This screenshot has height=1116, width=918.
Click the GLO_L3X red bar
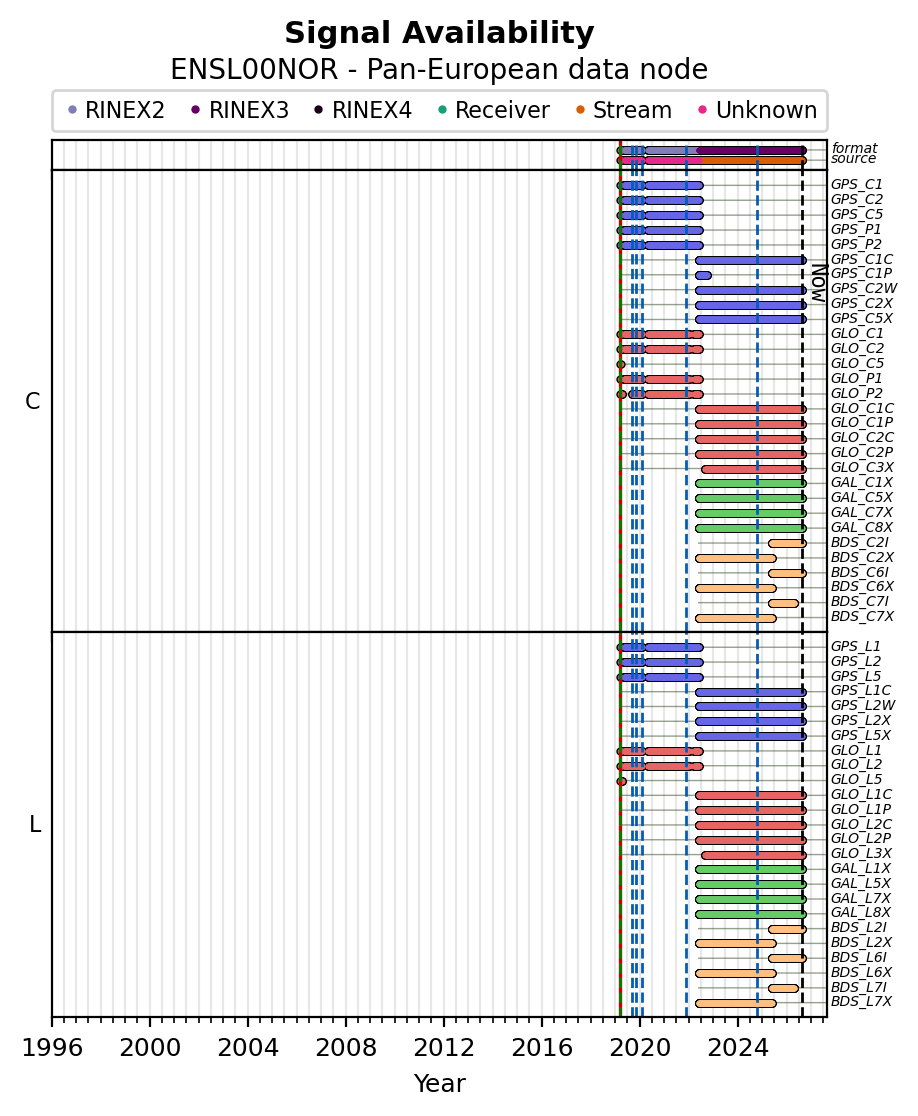[754, 855]
